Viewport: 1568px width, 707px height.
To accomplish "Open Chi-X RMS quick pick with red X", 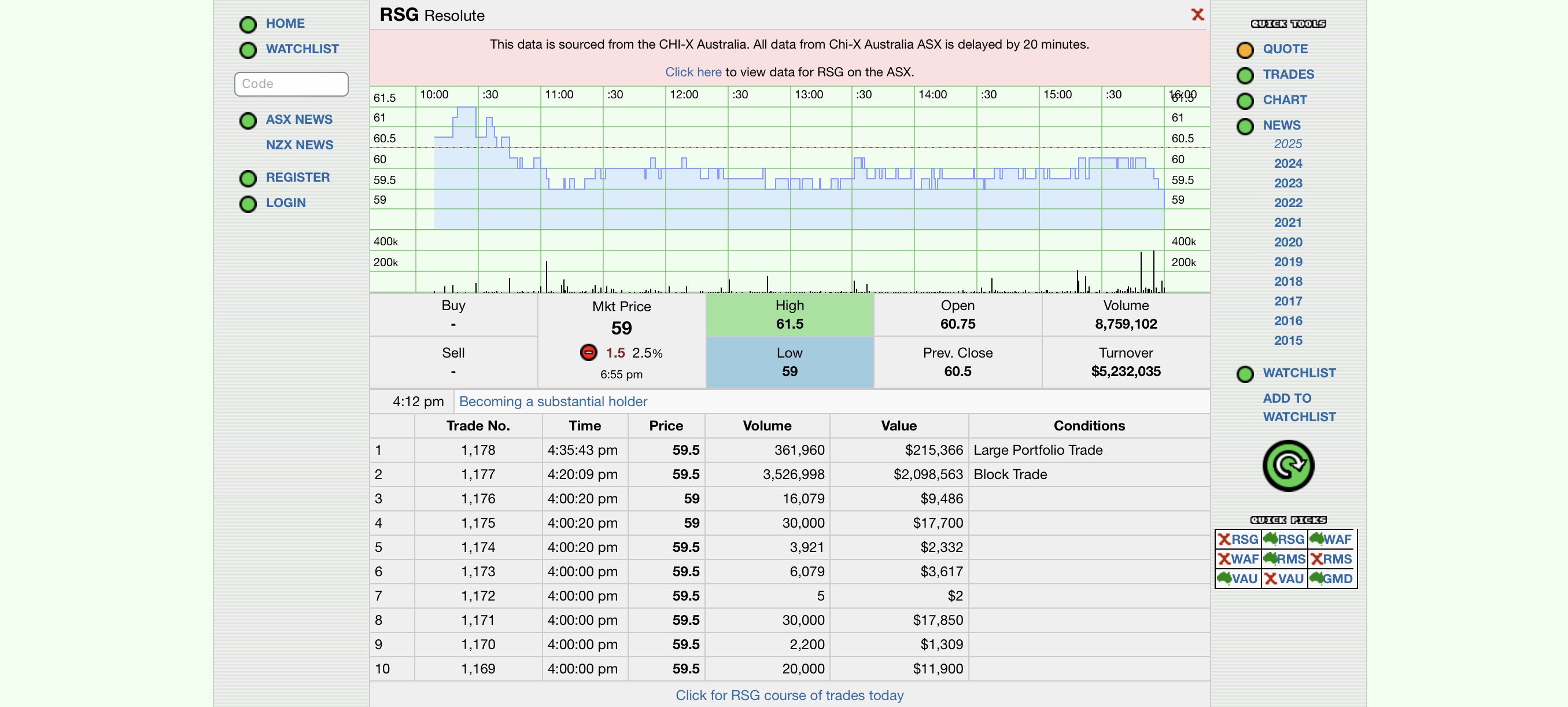I will 1331,559.
